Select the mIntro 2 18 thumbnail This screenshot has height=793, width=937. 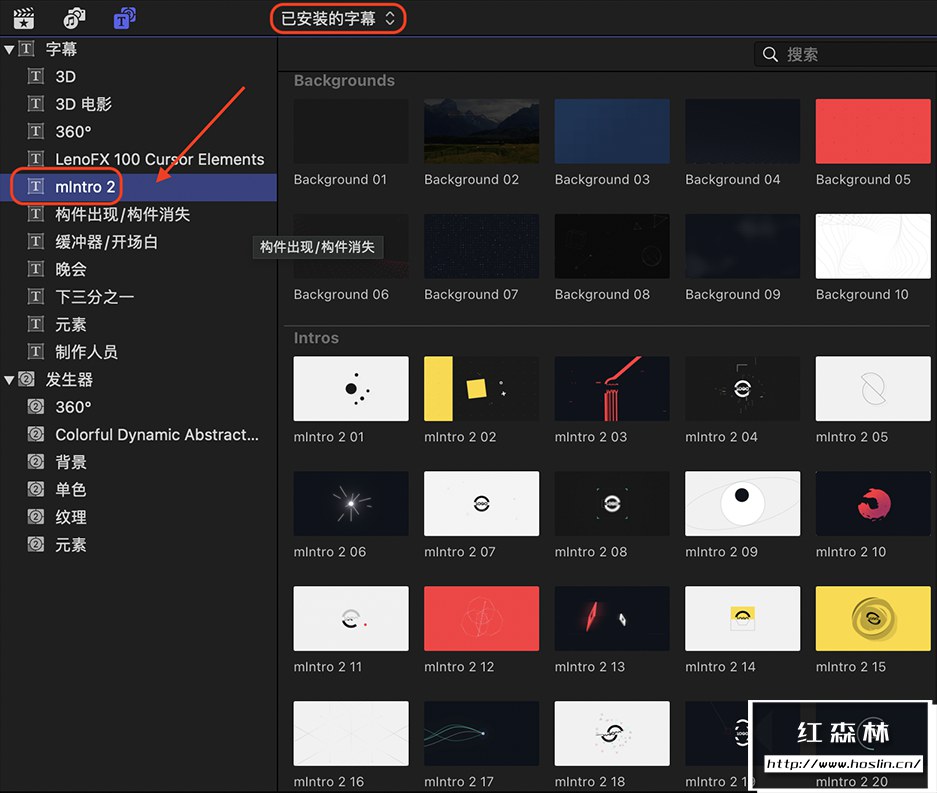pyautogui.click(x=612, y=733)
